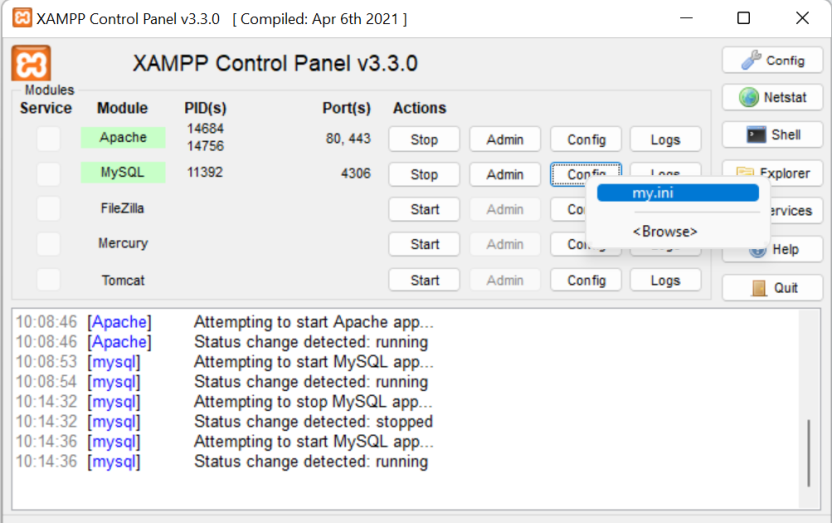Close the XAMPP Control Panel window
Image resolution: width=832 pixels, height=523 pixels.
click(802, 18)
